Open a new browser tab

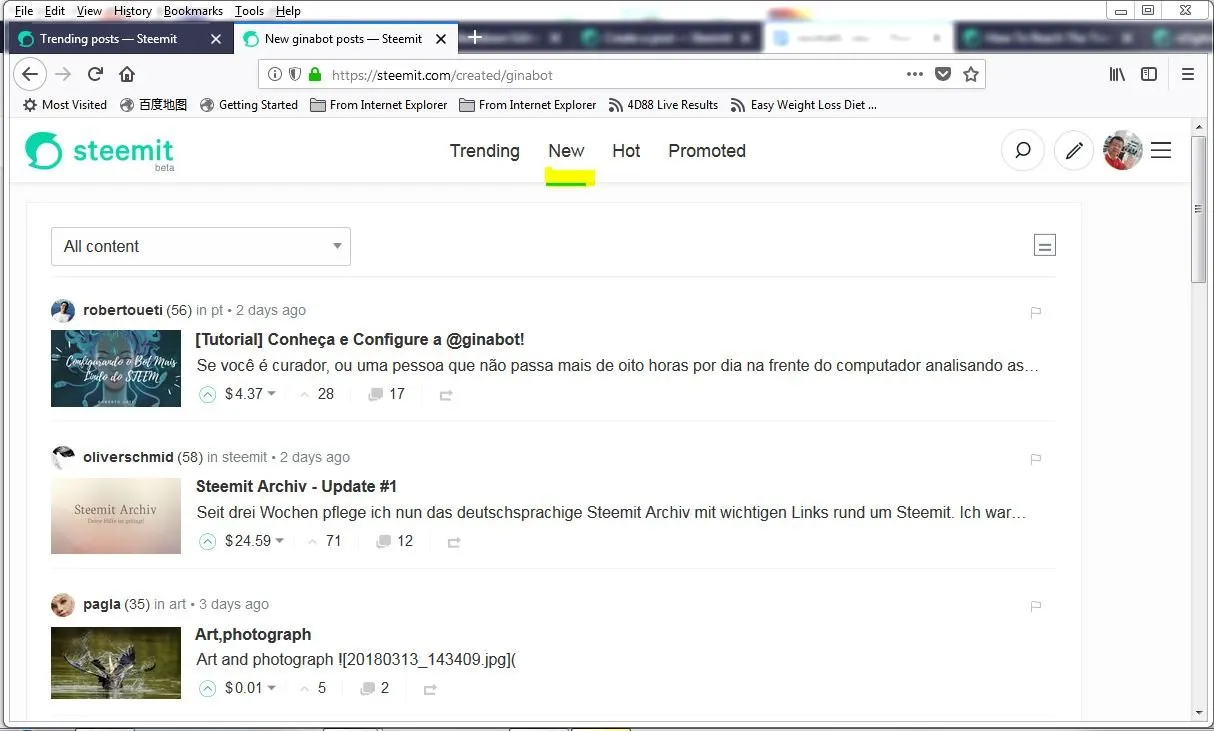[x=476, y=38]
